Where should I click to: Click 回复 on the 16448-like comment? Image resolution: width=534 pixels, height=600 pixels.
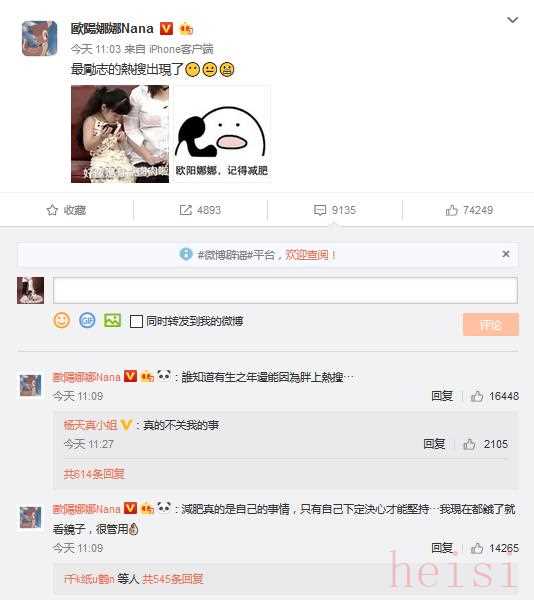tap(442, 396)
